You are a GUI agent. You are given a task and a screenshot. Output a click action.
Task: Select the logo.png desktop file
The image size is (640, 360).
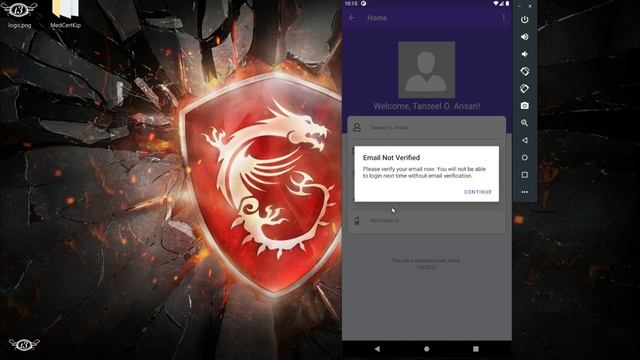(19, 15)
